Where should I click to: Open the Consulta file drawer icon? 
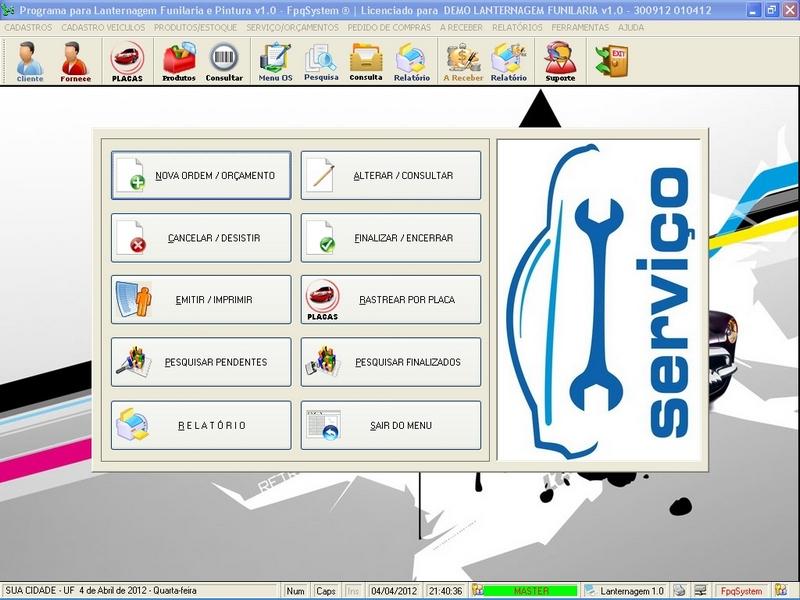click(x=366, y=62)
